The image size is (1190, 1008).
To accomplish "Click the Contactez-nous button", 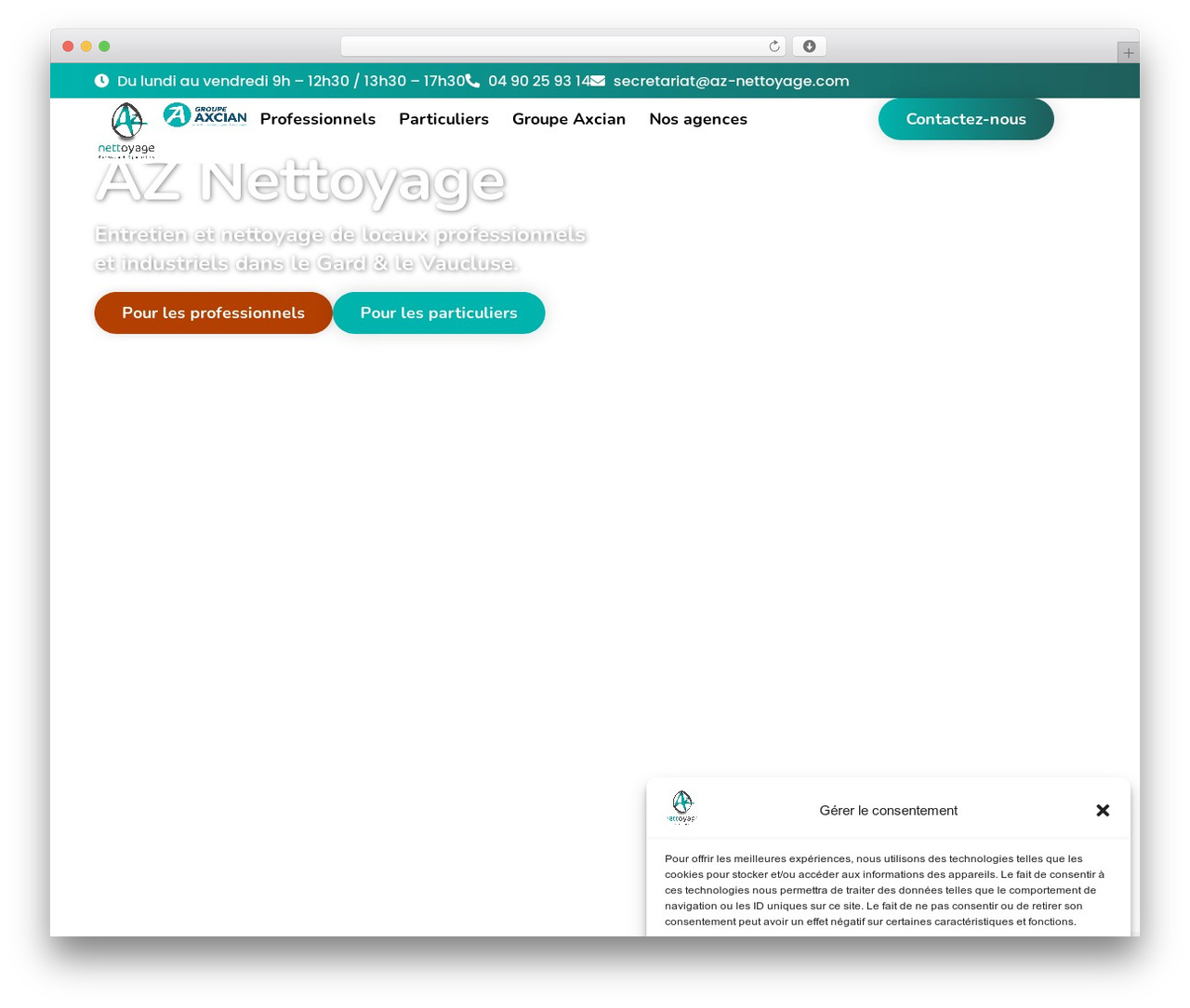I will pos(966,119).
